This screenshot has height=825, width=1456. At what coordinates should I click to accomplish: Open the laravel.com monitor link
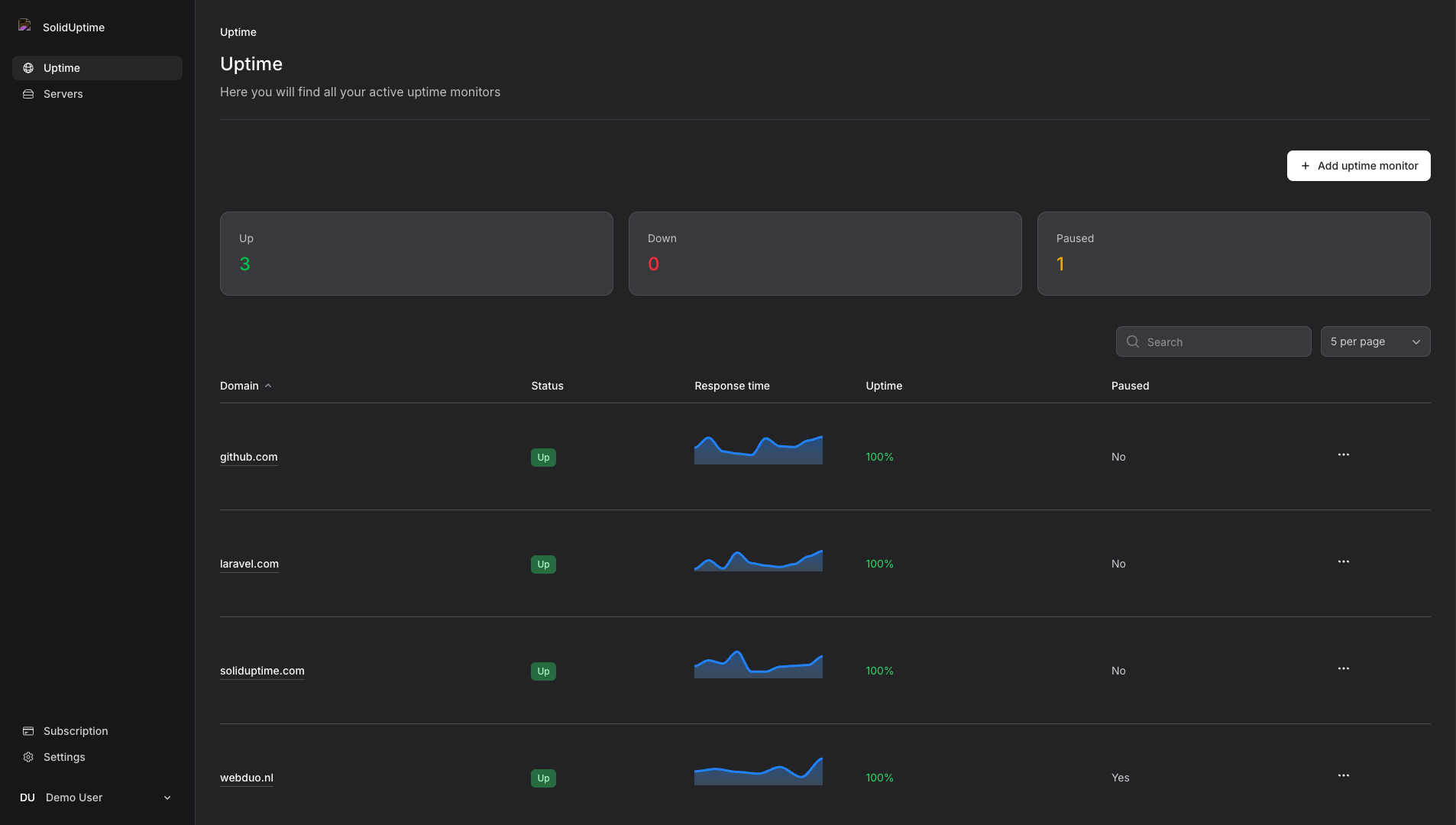pyautogui.click(x=249, y=564)
